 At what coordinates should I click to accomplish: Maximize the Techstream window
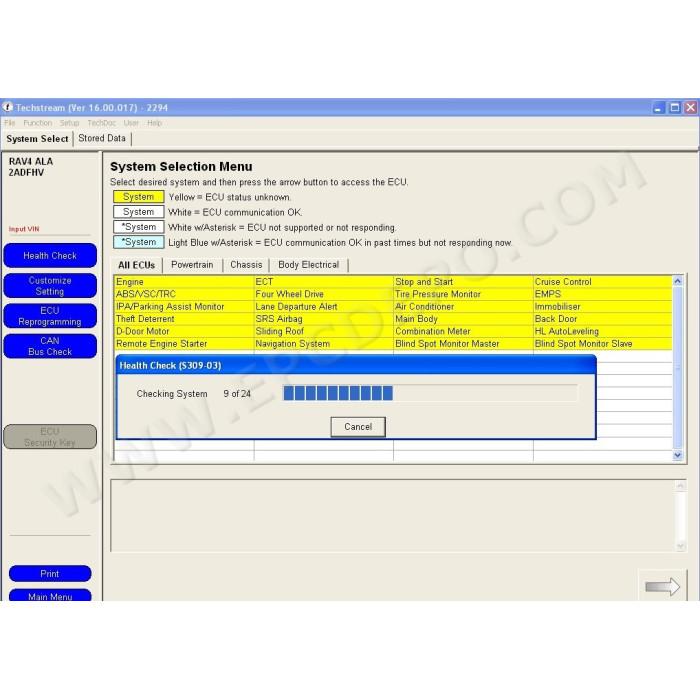(675, 108)
